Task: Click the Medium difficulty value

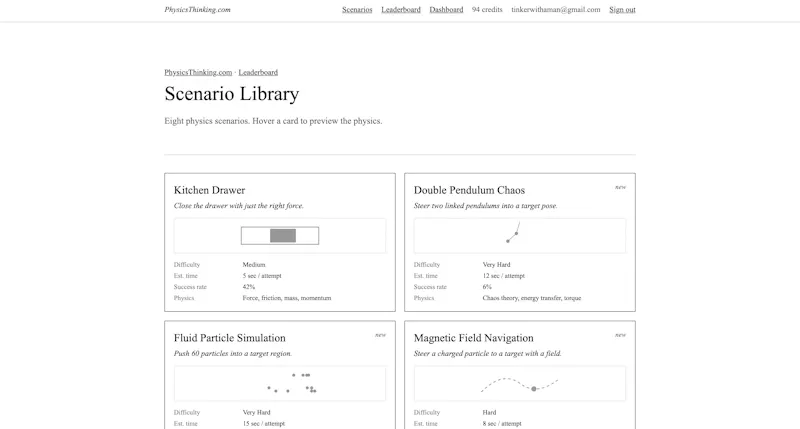Action: pyautogui.click(x=254, y=265)
